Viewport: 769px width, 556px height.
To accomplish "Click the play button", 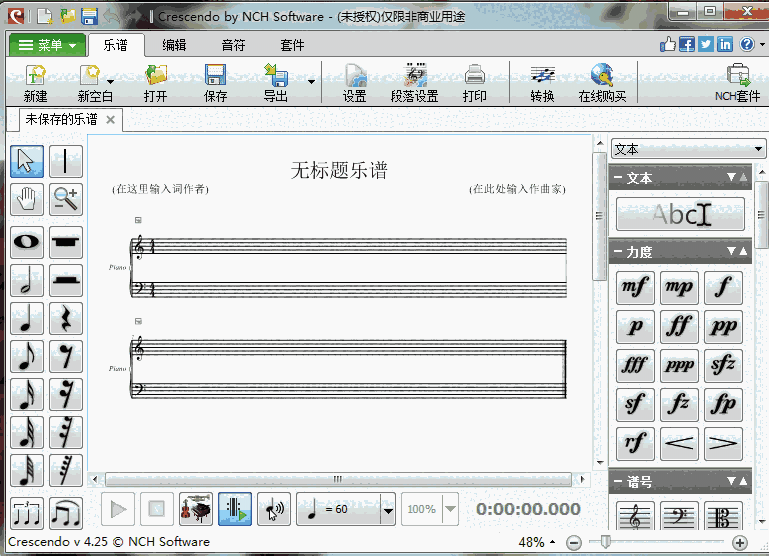I will 118,509.
